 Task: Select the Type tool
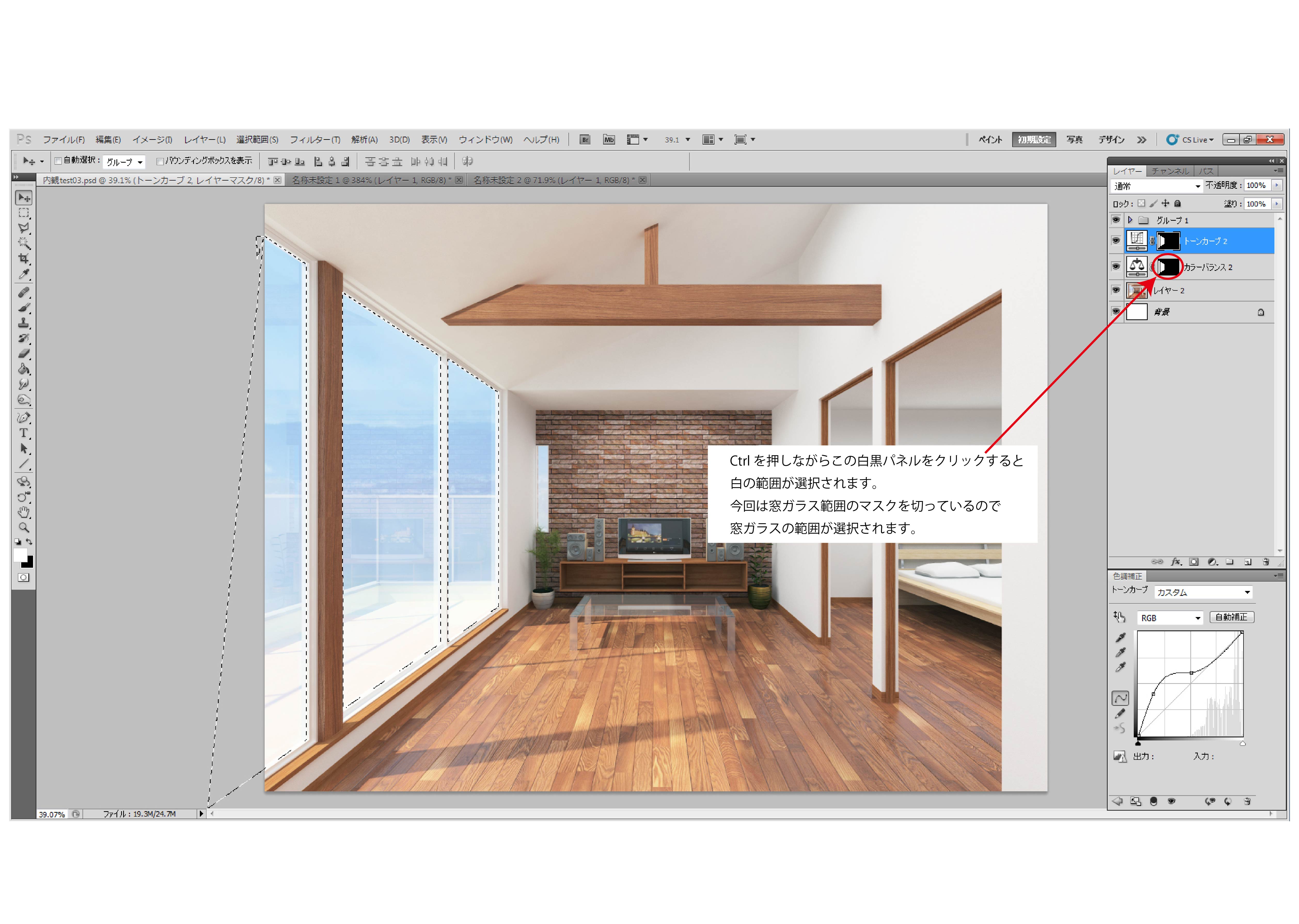pos(23,433)
